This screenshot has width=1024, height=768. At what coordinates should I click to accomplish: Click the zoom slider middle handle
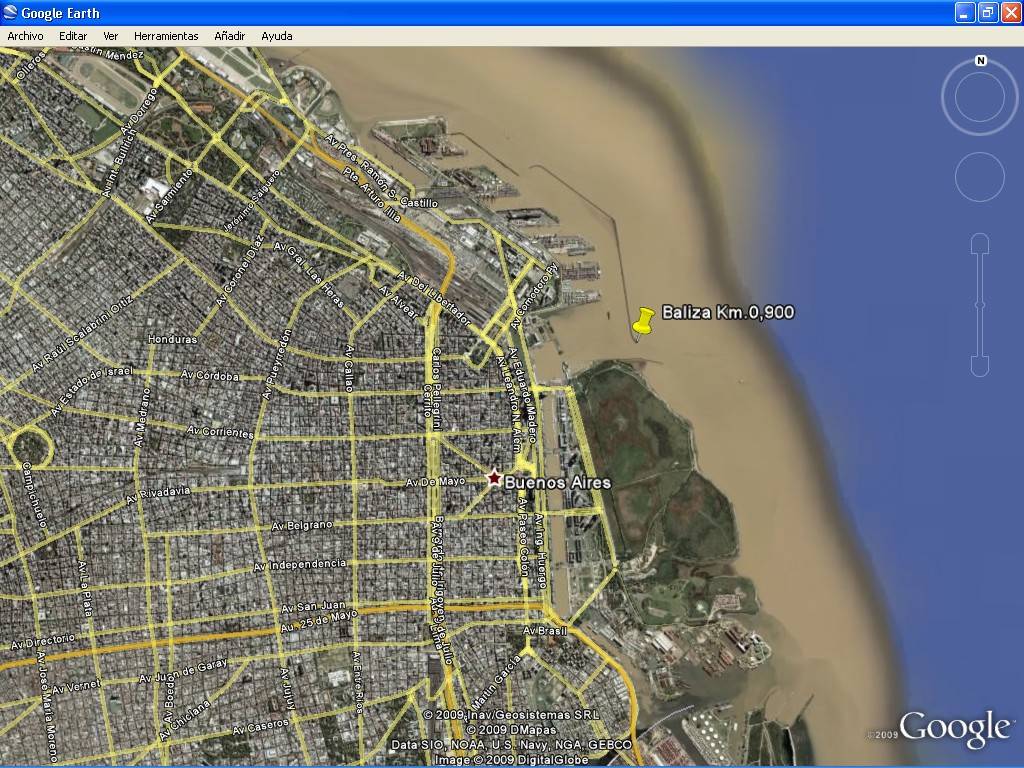[980, 305]
